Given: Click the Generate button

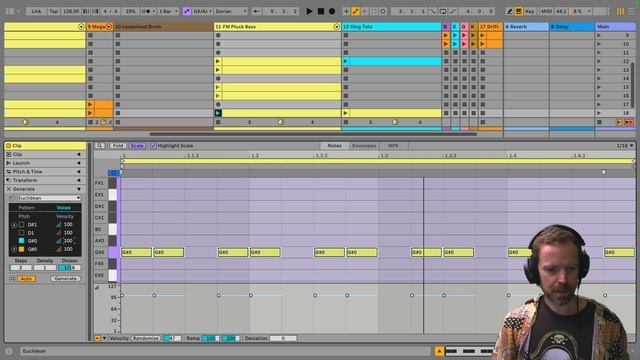Looking at the screenshot, I should [65, 279].
